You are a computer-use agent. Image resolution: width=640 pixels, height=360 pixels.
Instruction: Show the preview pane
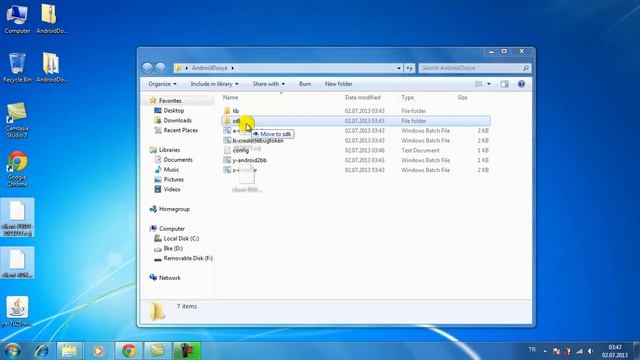tap(504, 84)
